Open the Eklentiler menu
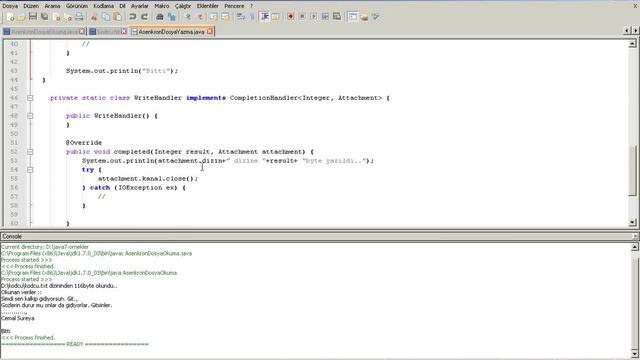The height and width of the screenshot is (360, 640). pos(208,6)
